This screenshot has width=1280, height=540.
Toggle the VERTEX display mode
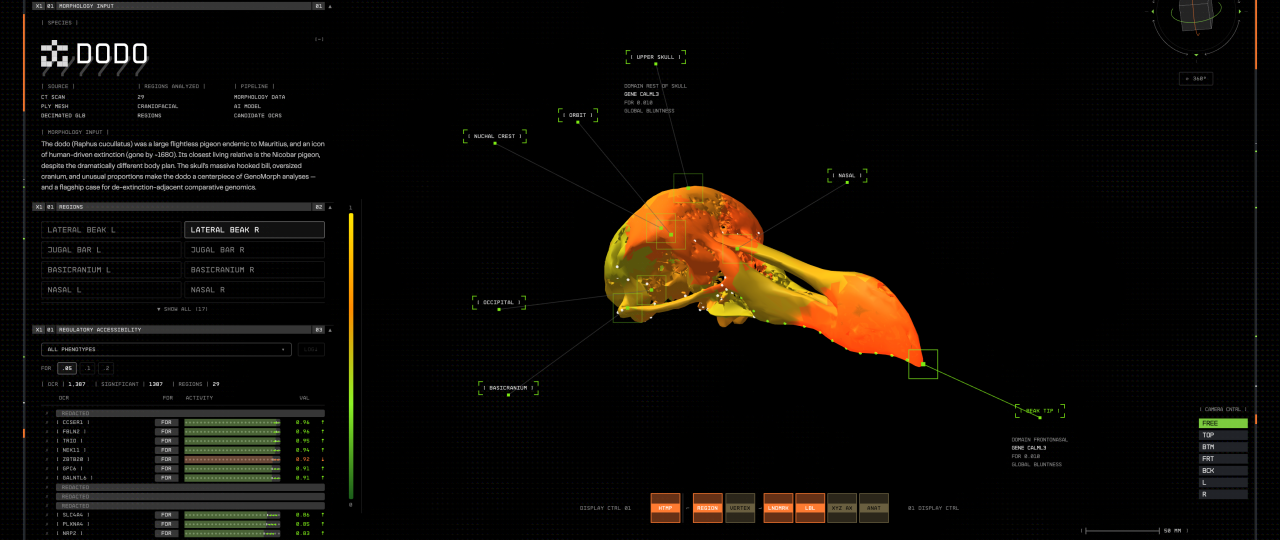coord(740,508)
